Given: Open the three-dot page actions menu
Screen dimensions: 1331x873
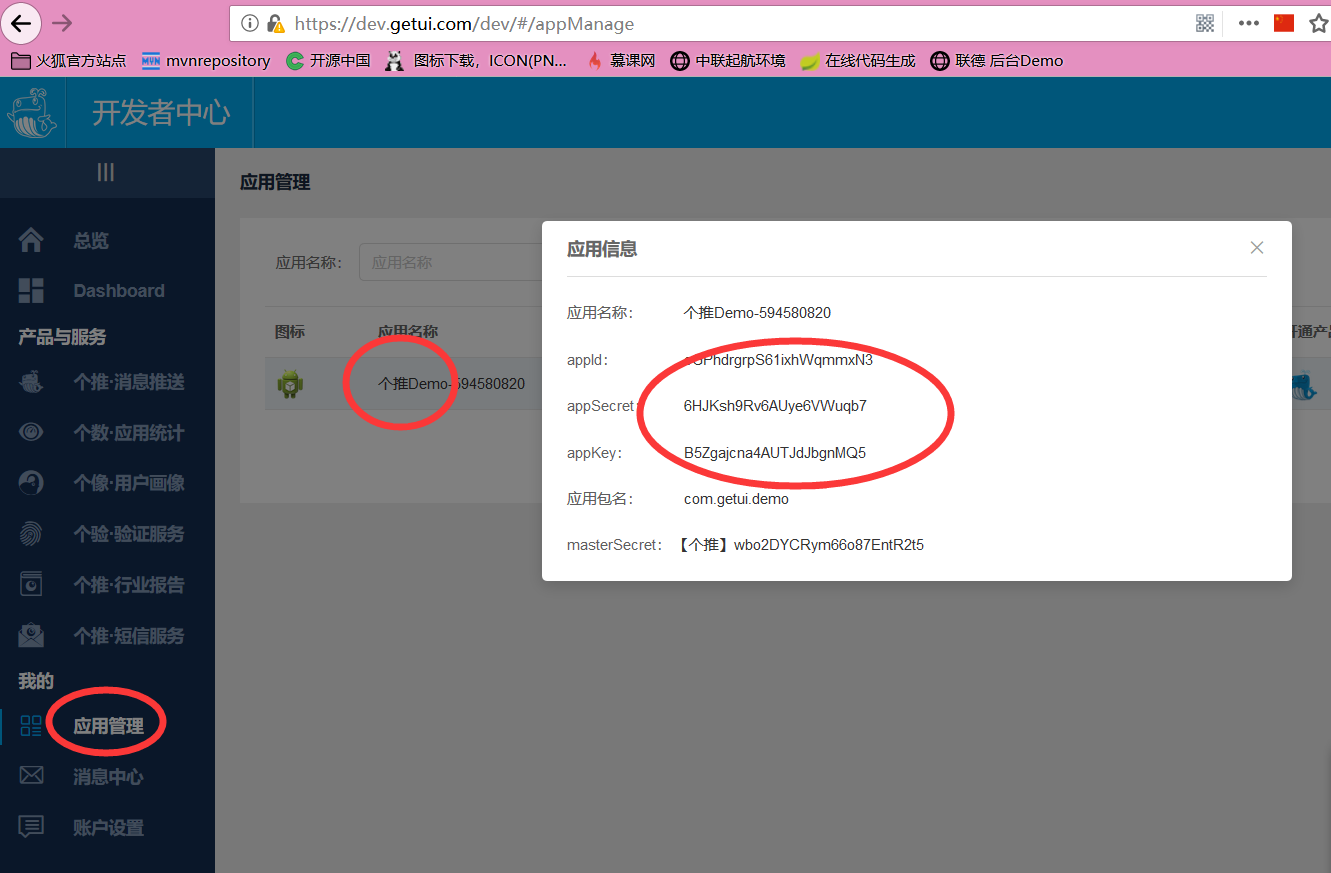Looking at the screenshot, I should click(1249, 23).
